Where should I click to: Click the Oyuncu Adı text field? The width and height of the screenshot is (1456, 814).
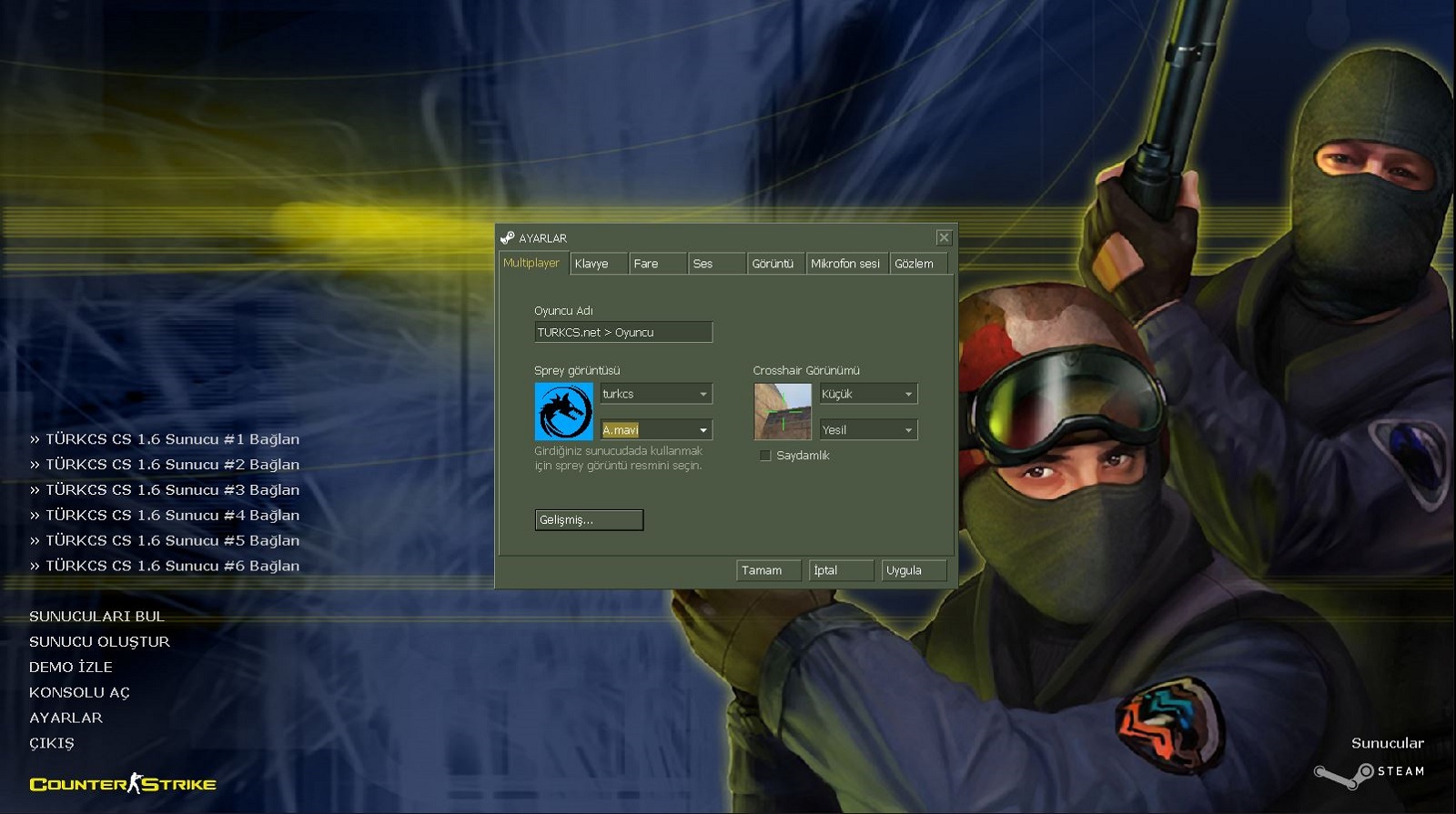pos(622,333)
